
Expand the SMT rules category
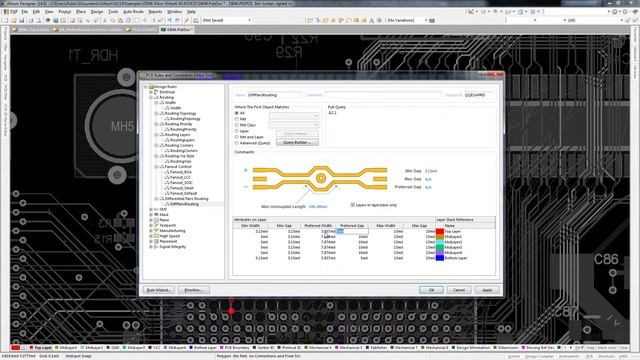pyautogui.click(x=151, y=209)
